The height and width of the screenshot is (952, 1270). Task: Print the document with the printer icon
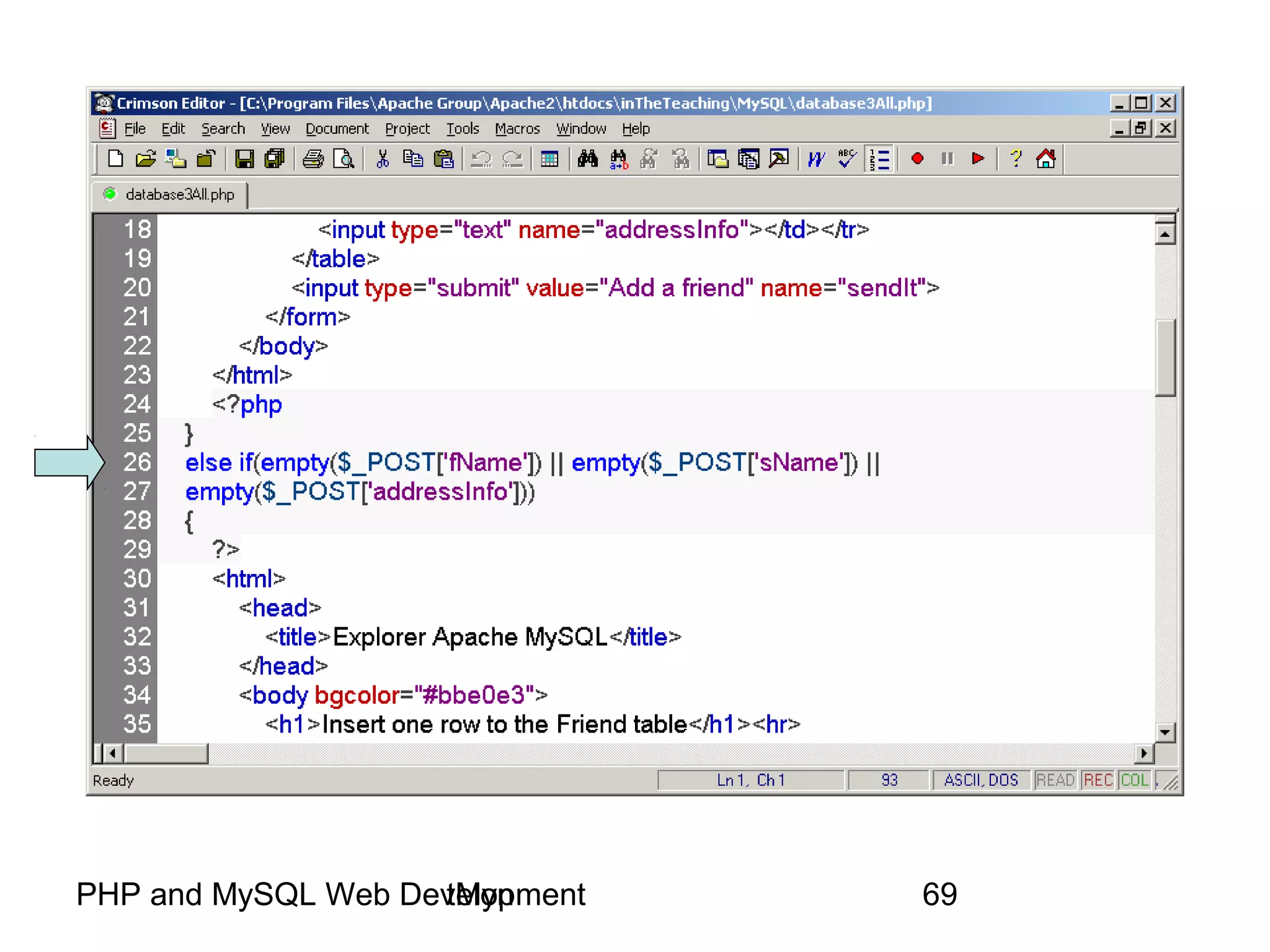313,159
